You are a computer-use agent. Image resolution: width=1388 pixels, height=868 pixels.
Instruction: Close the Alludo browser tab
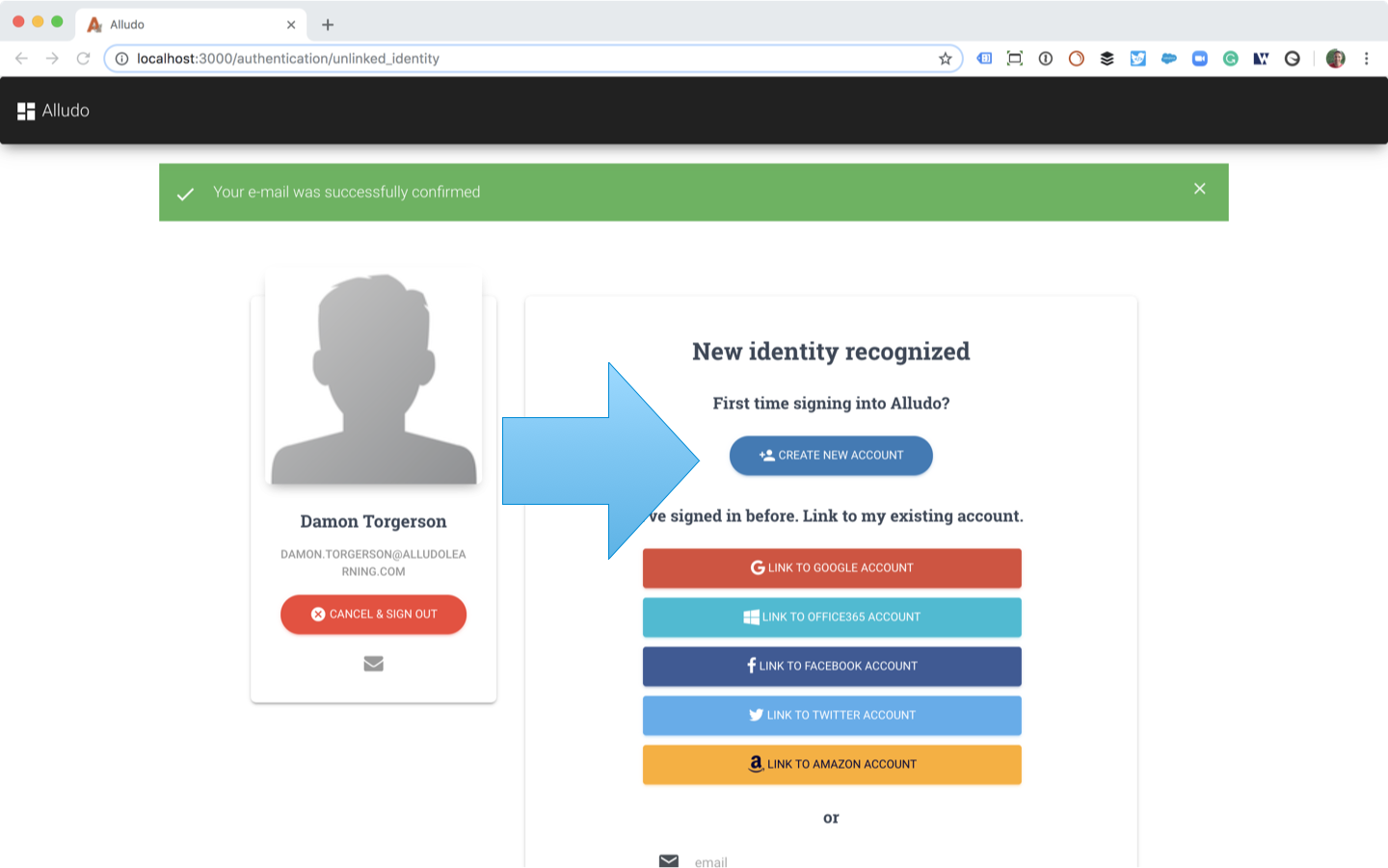pyautogui.click(x=291, y=25)
